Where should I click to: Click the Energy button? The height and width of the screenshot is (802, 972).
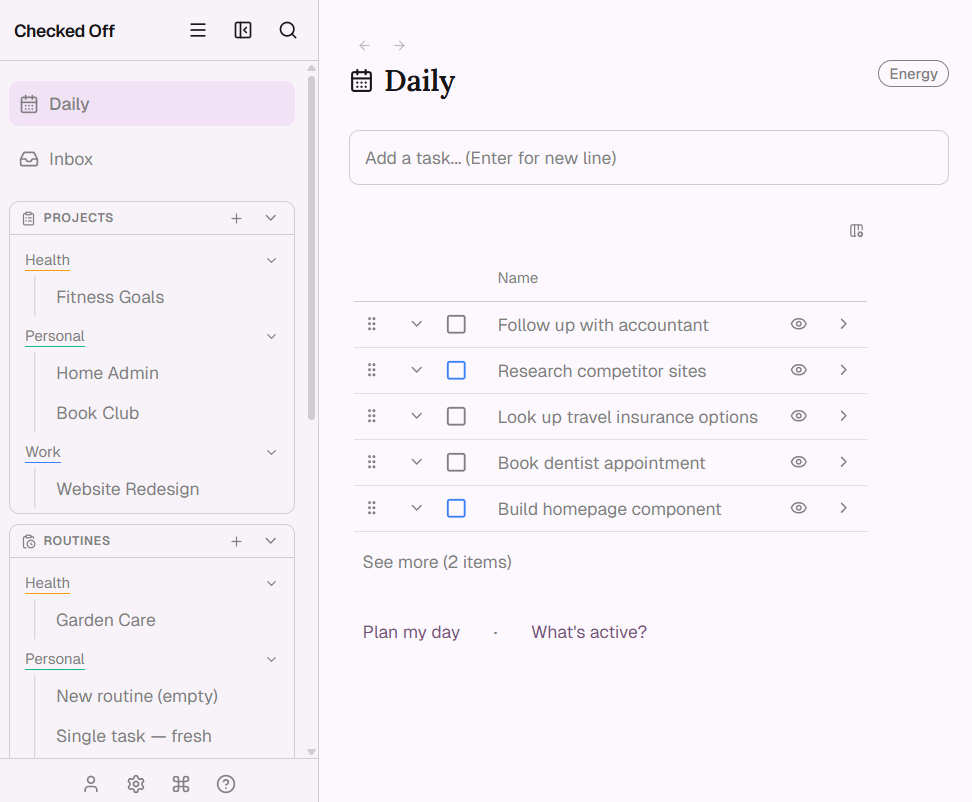pos(913,74)
